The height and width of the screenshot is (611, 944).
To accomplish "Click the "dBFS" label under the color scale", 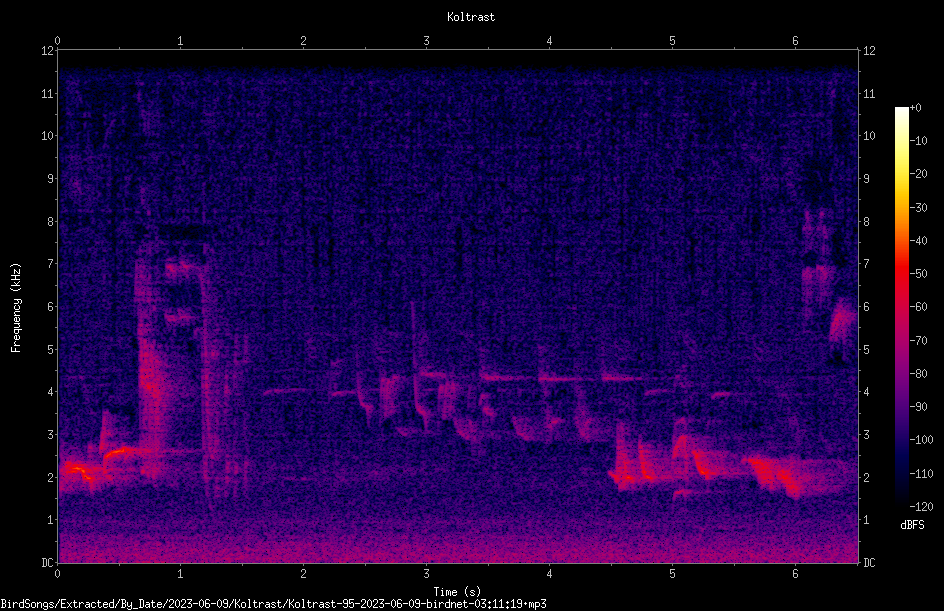I will 912,525.
